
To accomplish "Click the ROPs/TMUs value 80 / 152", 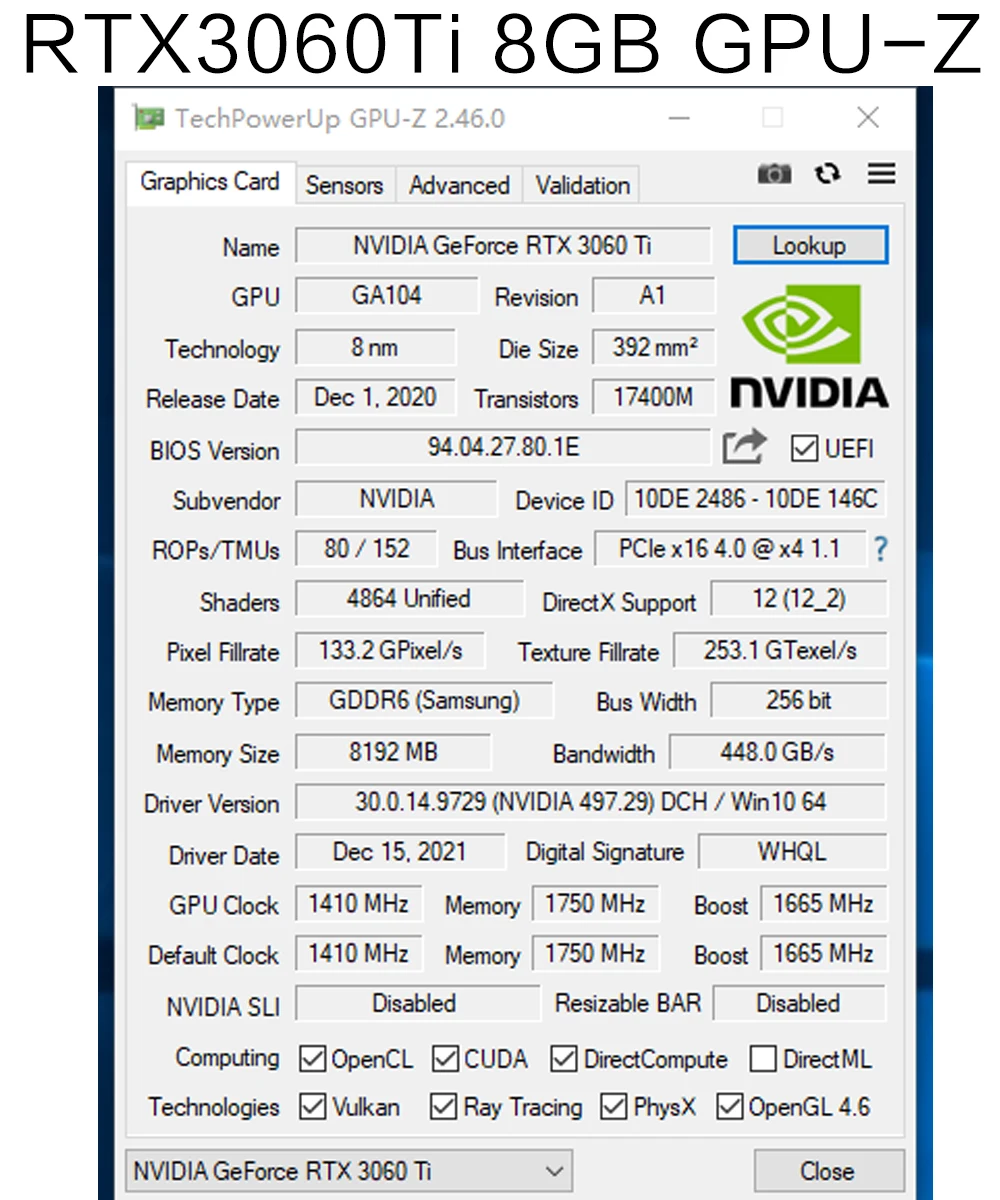I will tap(366, 548).
